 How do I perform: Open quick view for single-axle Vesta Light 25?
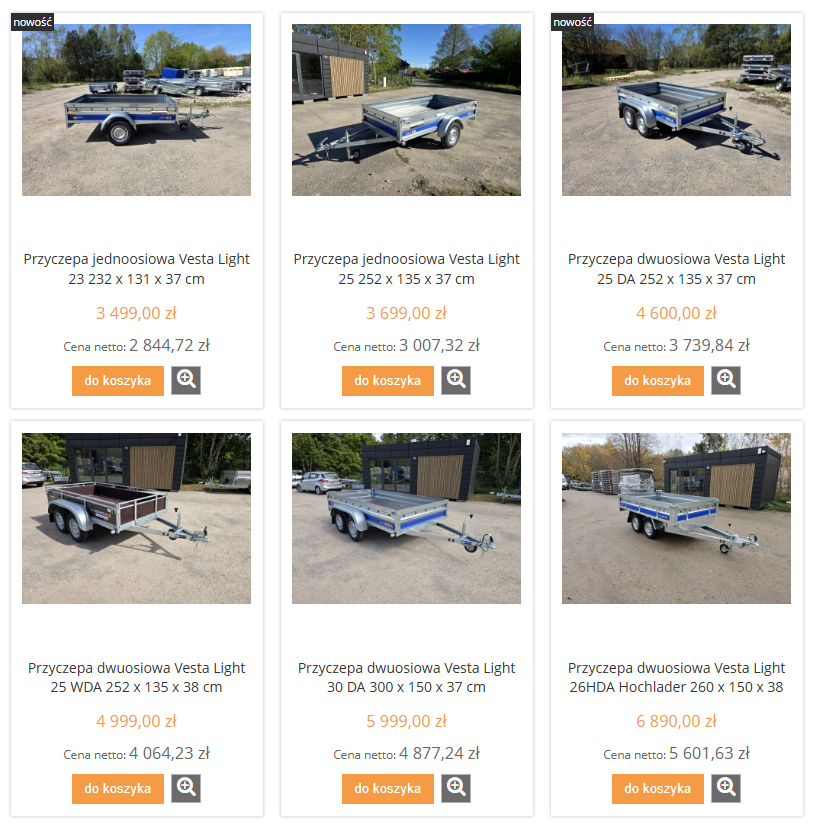(x=456, y=380)
